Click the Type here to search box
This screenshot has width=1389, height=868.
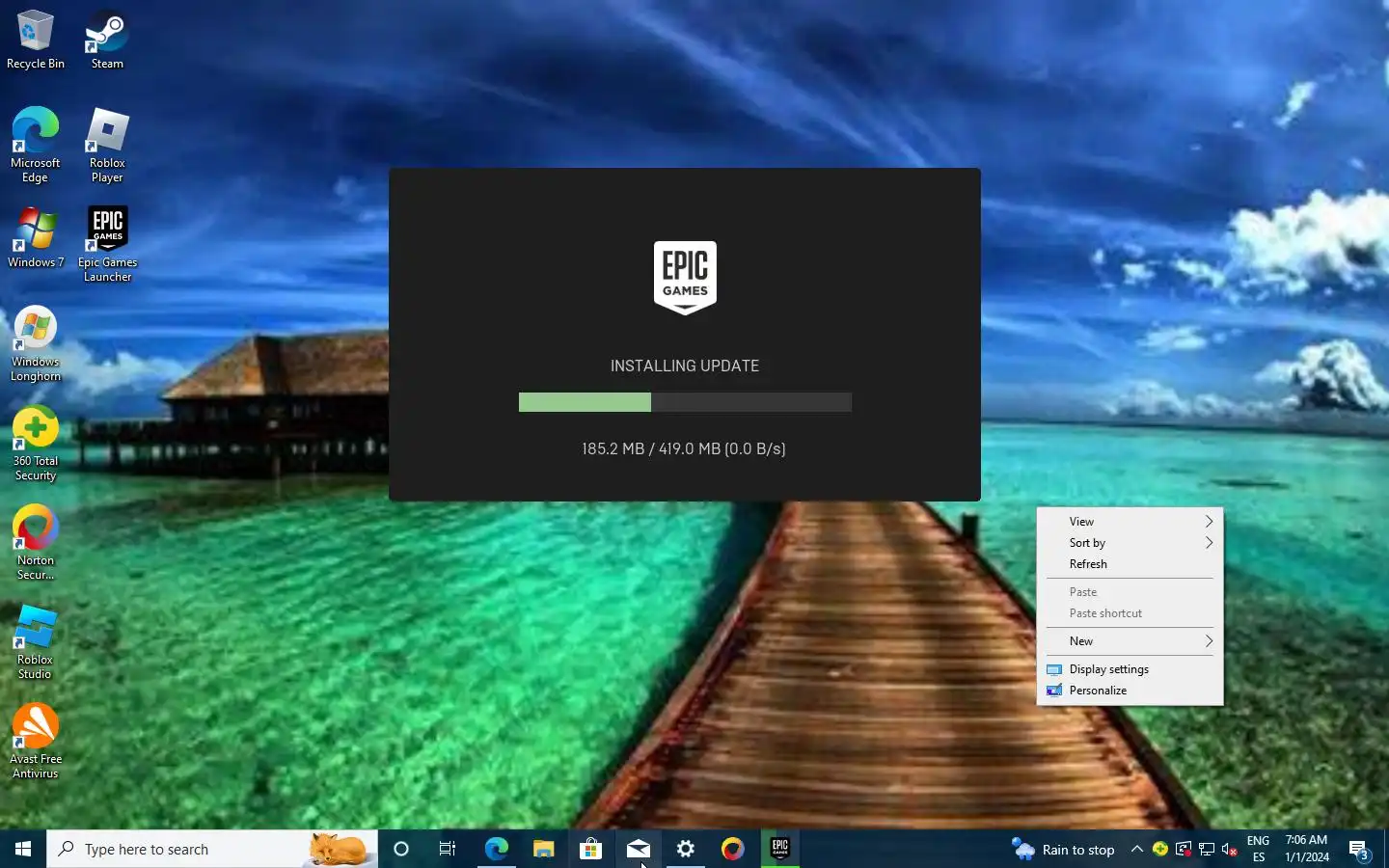[x=212, y=849]
